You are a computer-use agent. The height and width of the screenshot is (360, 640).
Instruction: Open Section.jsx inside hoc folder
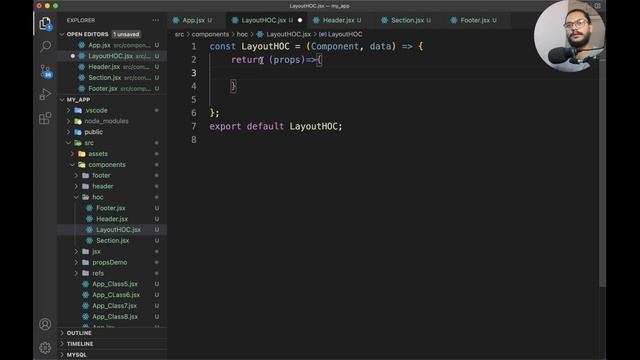(112, 241)
